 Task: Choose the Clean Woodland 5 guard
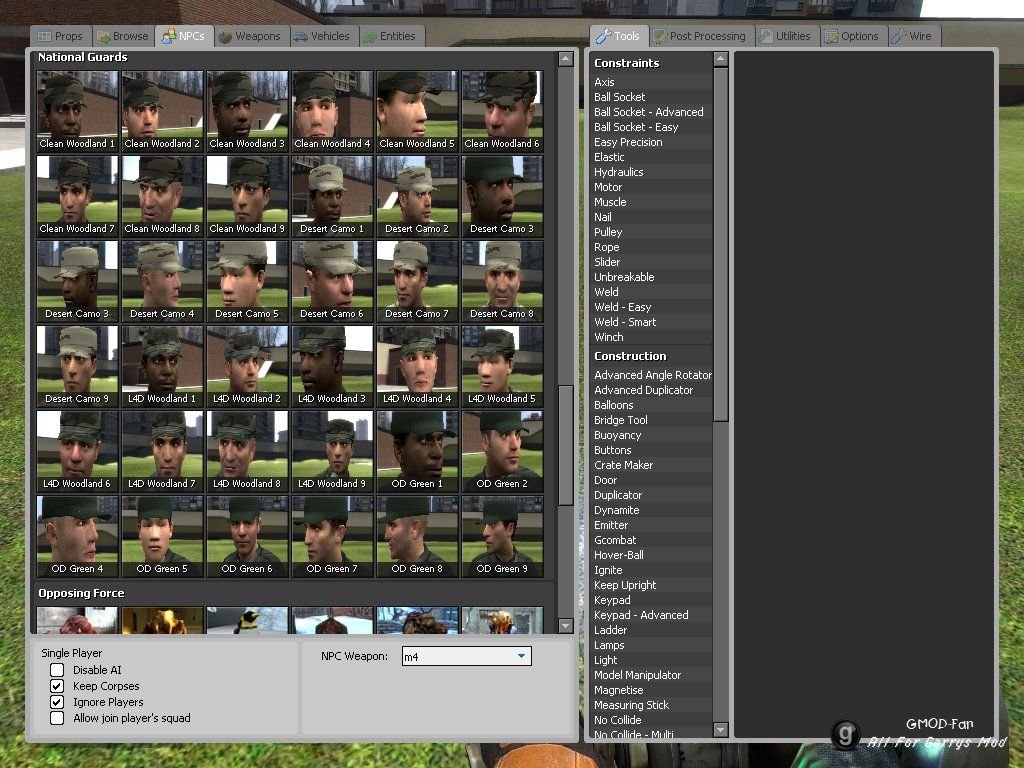coord(417,111)
